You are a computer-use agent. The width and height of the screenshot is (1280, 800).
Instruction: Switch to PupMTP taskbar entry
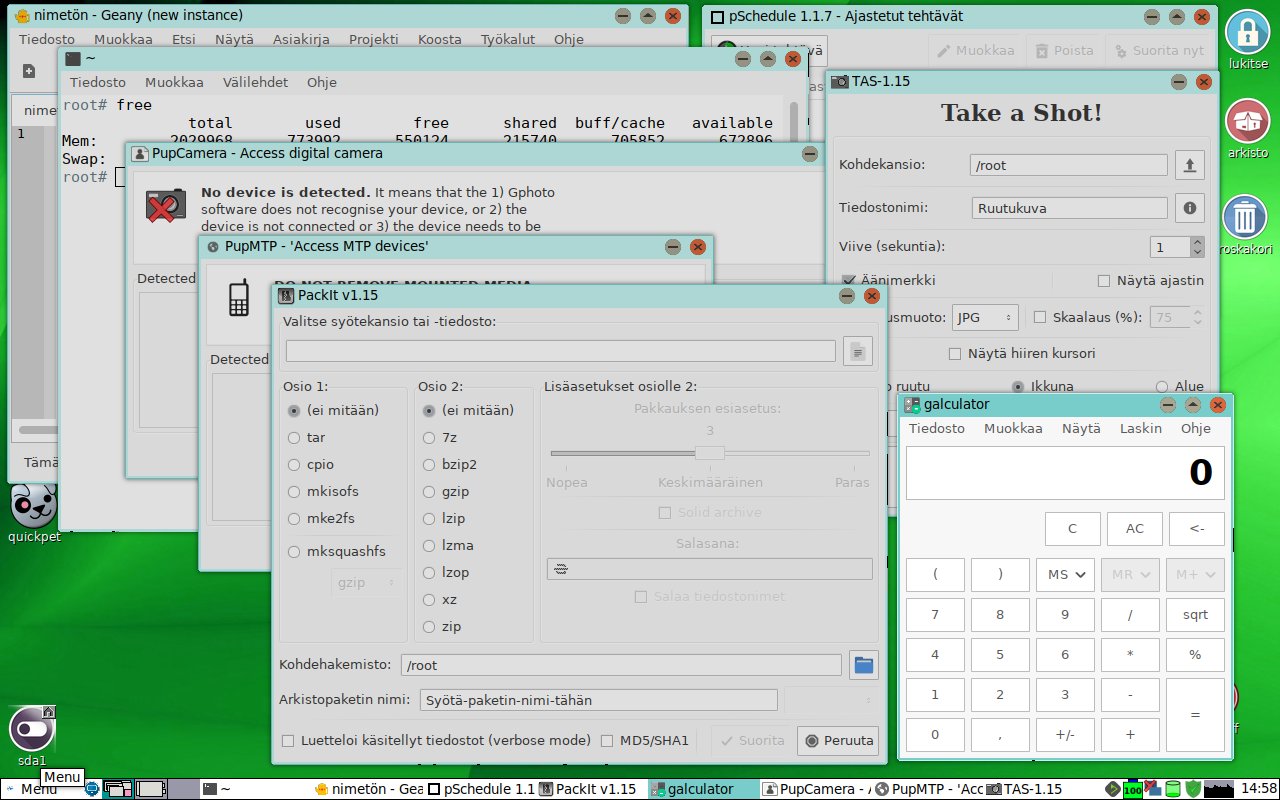pyautogui.click(x=930, y=789)
